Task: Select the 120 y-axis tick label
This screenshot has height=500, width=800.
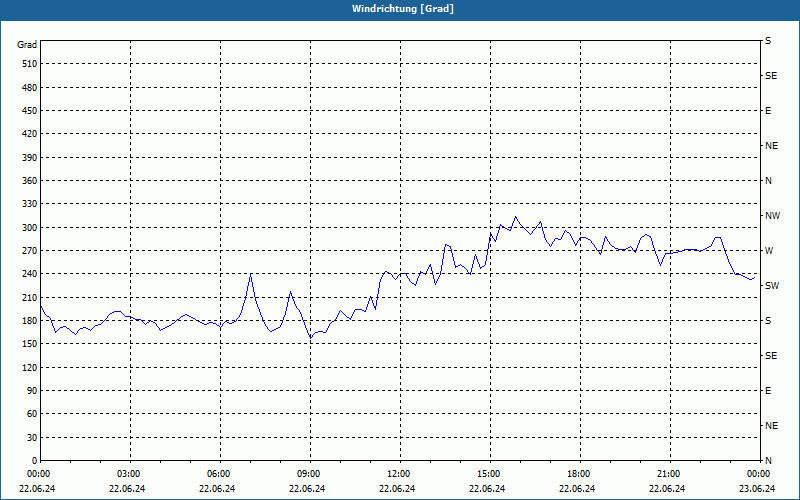Action: 30,367
